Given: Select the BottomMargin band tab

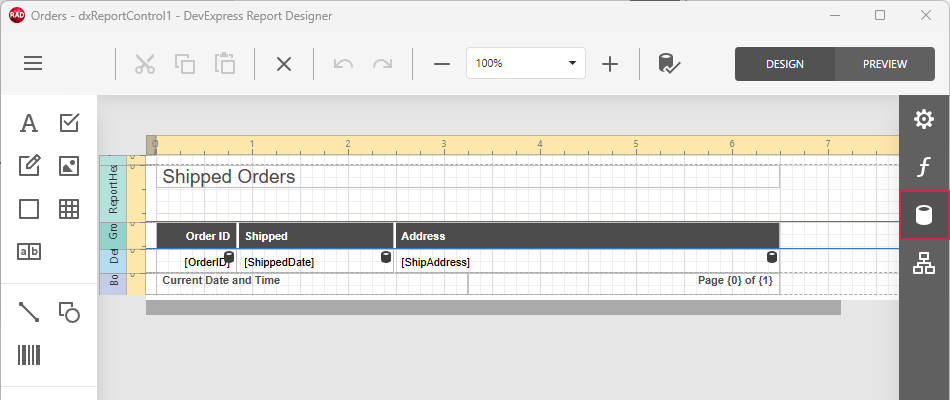Looking at the screenshot, I should pos(113,284).
